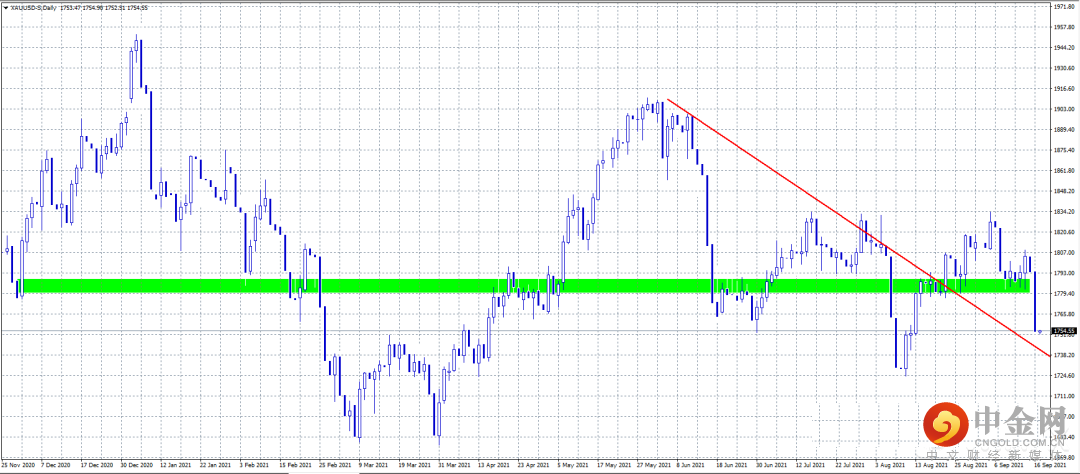1080x474 pixels.
Task: Select the red descending trendline
Action: point(858,227)
